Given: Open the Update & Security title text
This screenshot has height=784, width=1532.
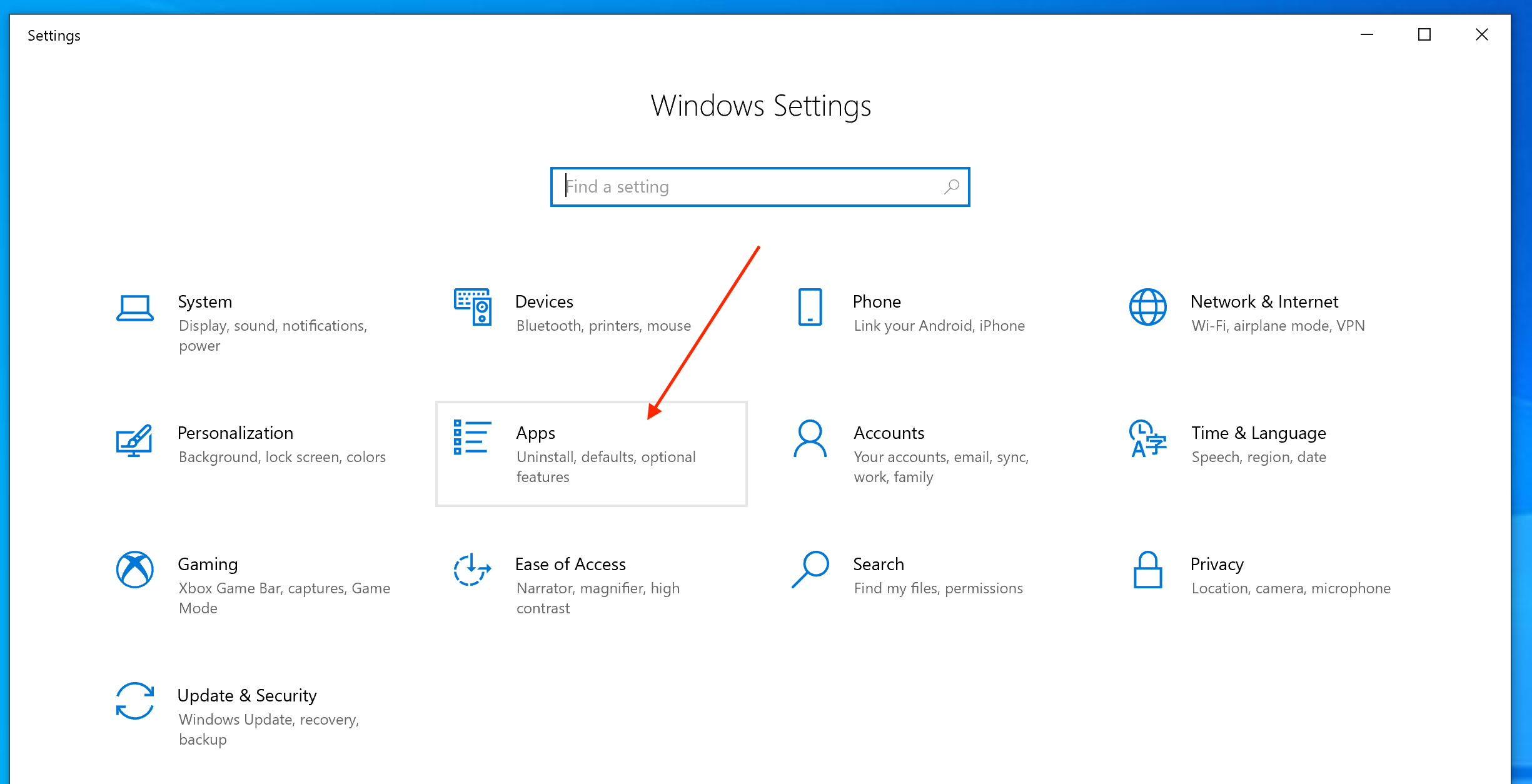Looking at the screenshot, I should click(x=247, y=695).
